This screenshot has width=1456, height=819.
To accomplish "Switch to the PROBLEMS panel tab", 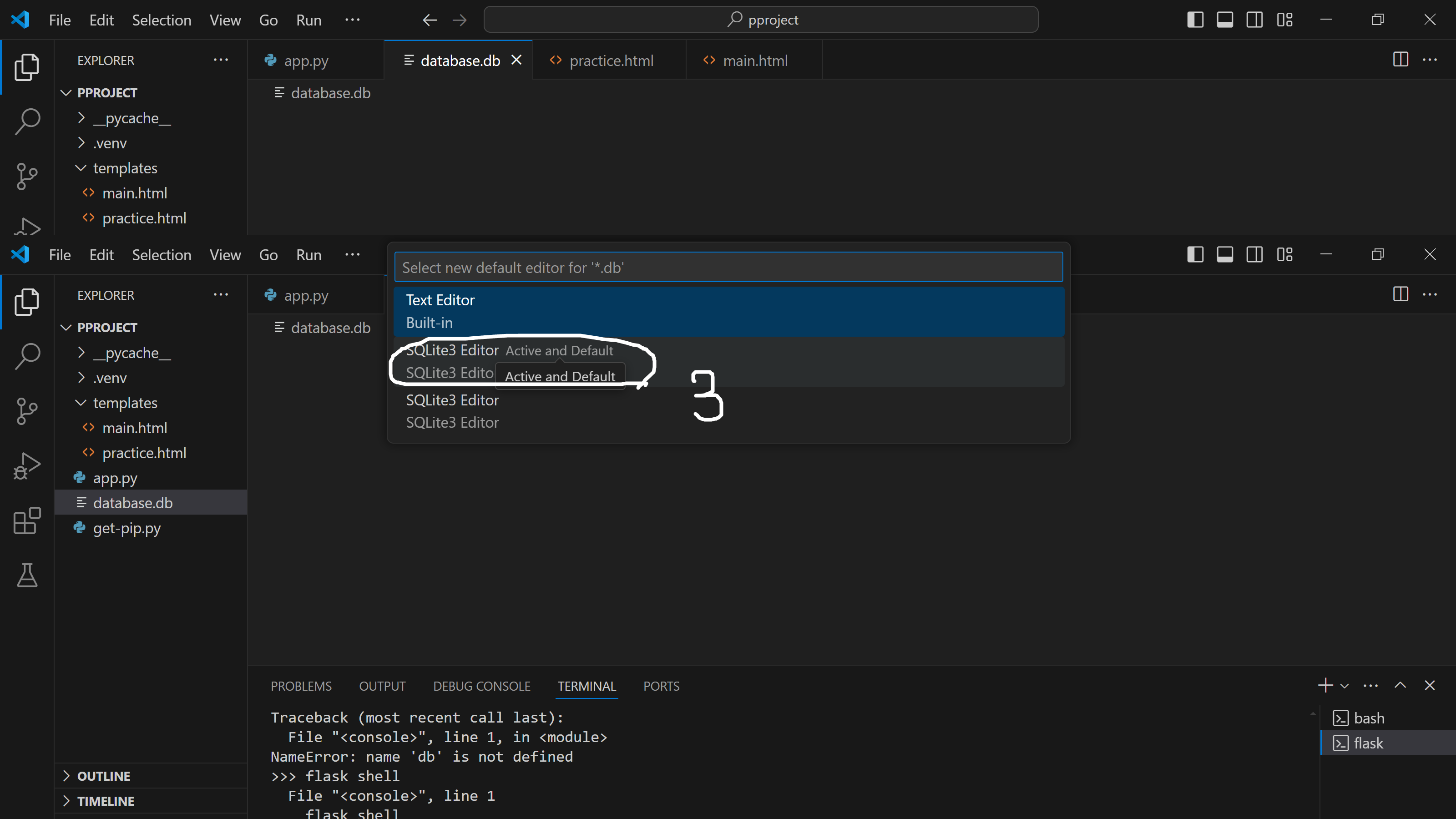I will pyautogui.click(x=301, y=686).
